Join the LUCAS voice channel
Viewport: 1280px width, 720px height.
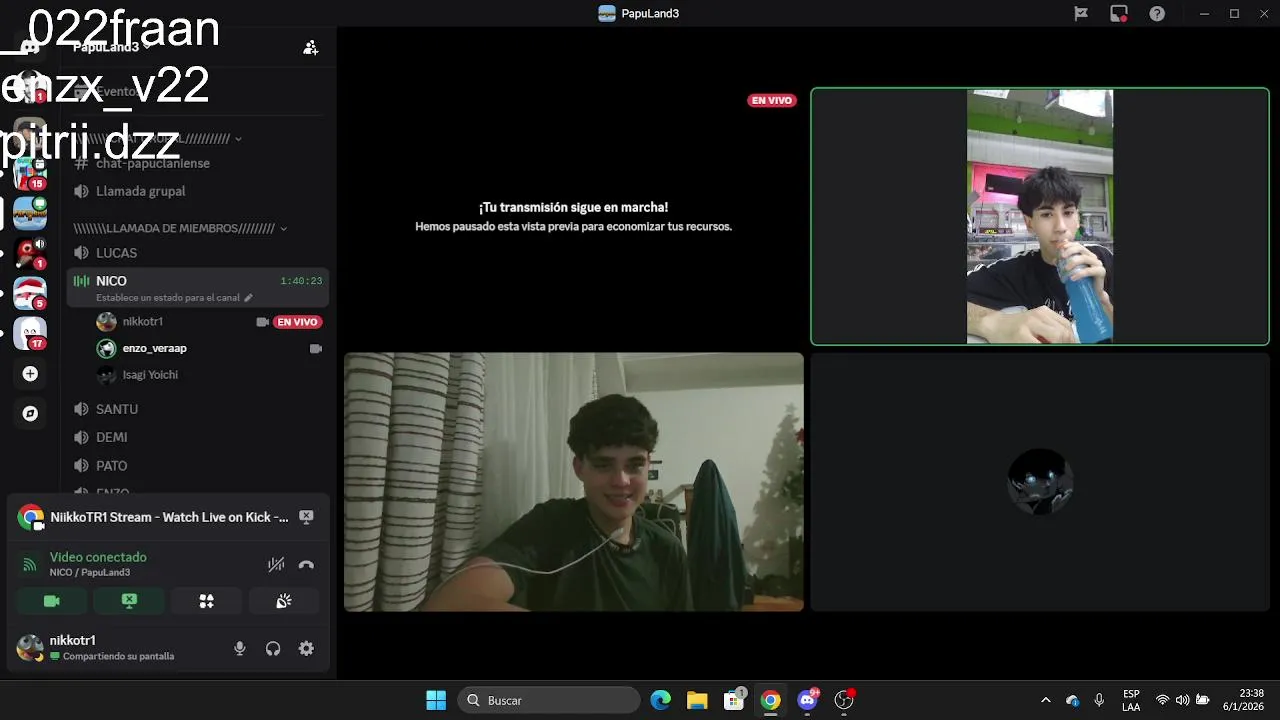[x=116, y=253]
